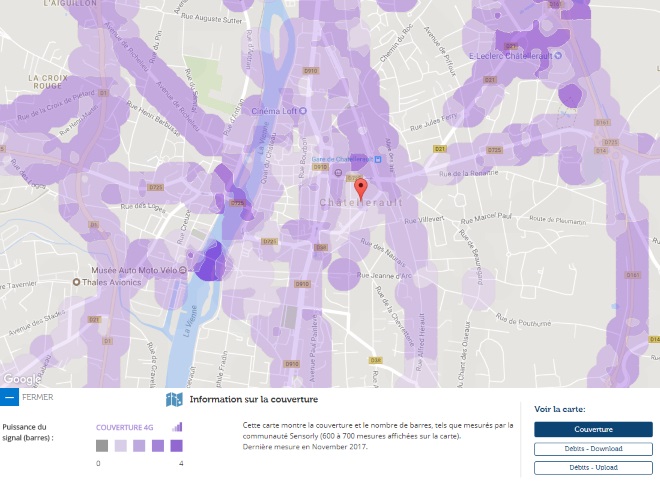Switch to Débits - Upload map
The image size is (660, 489).
pos(593,468)
